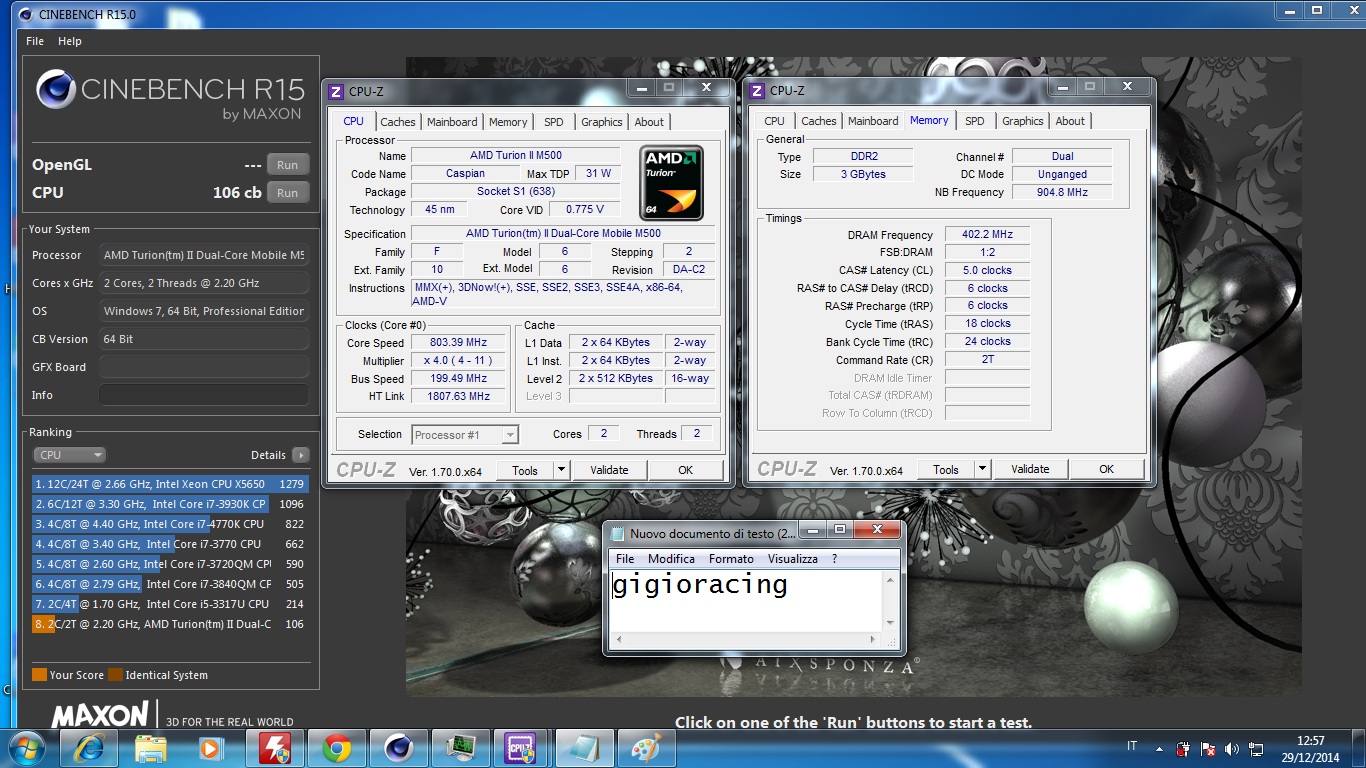Click the volume speaker tray icon
The image size is (1366, 768).
tap(1231, 748)
